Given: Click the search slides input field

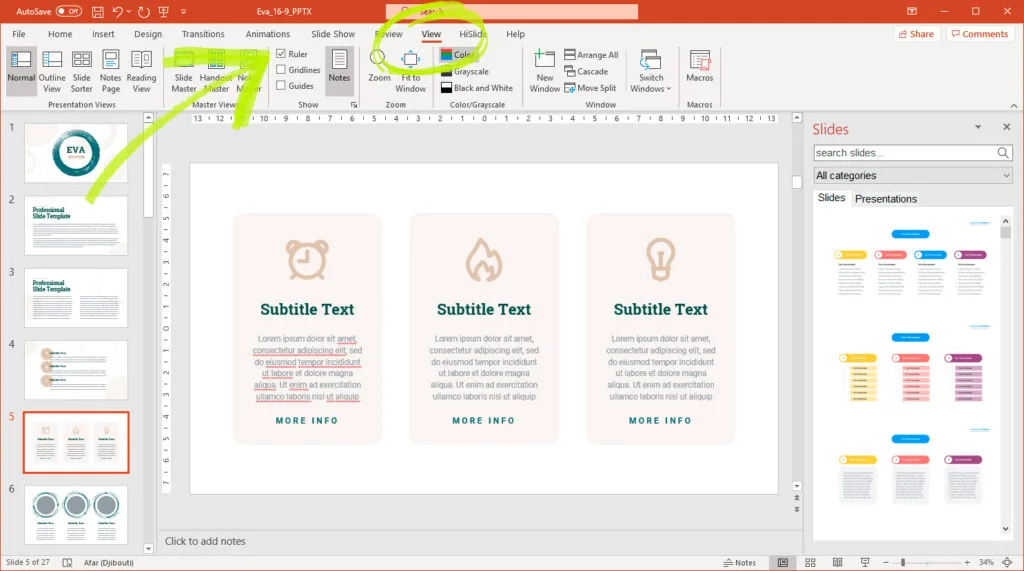Looking at the screenshot, I should pos(904,153).
